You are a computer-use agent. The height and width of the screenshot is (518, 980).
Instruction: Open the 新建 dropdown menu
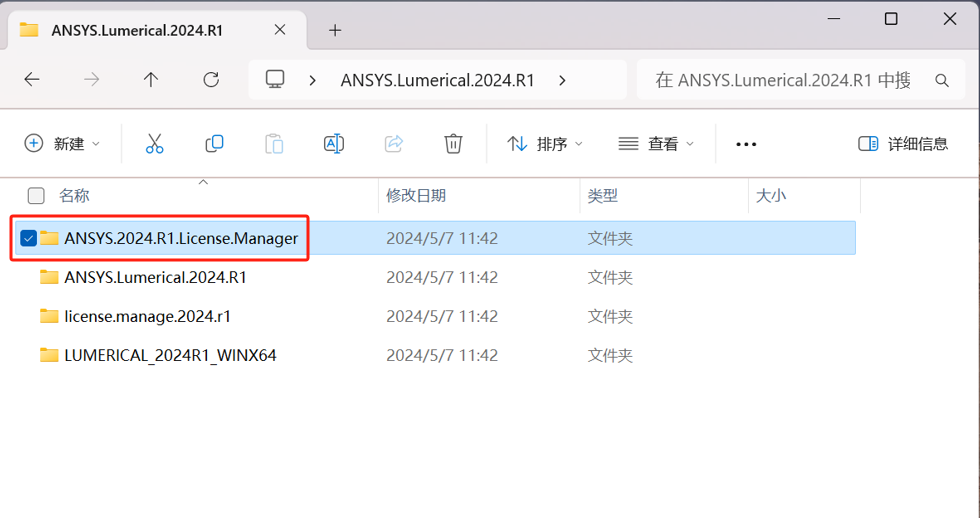[62, 144]
